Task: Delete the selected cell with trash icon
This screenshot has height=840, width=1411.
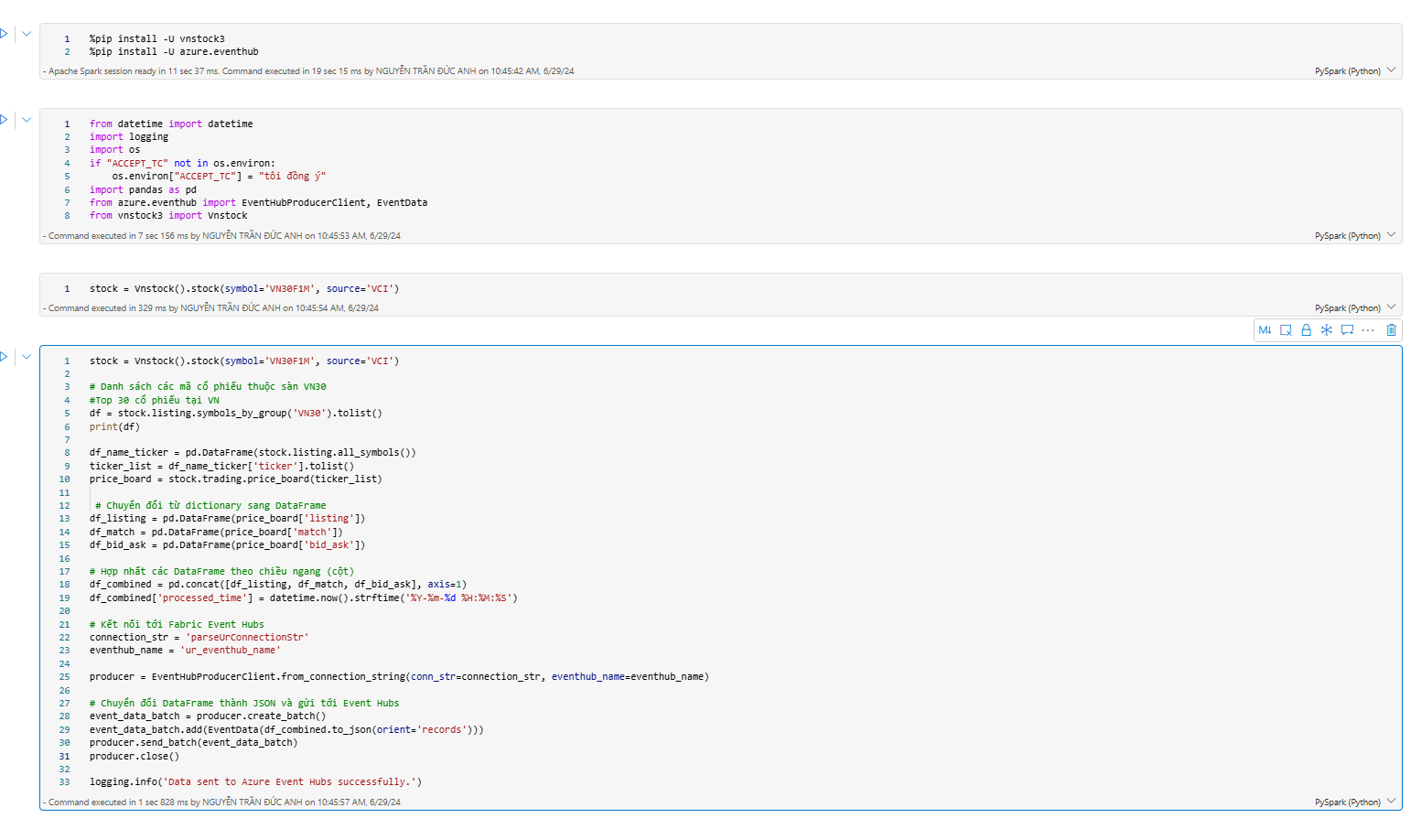Action: tap(1391, 330)
